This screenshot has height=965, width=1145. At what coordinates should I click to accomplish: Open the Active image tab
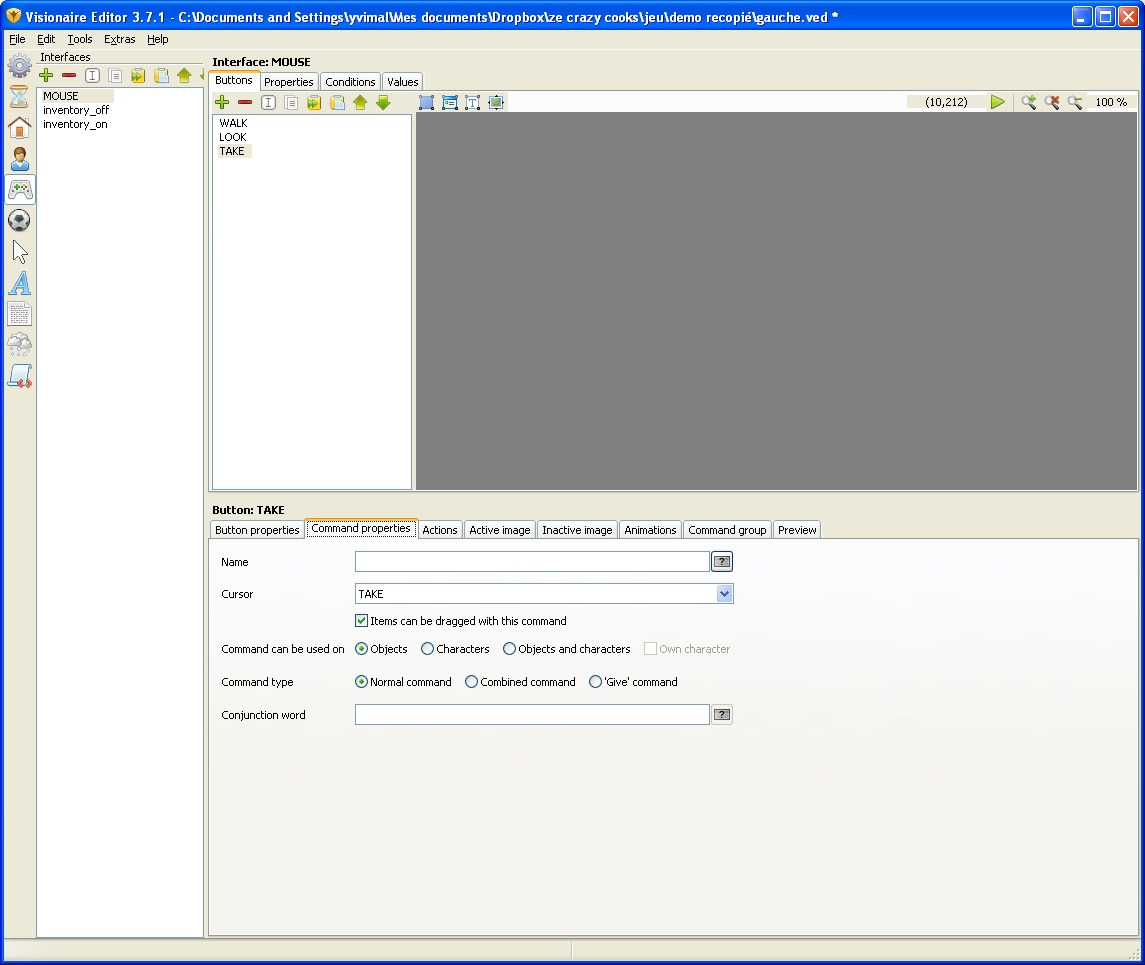[499, 530]
